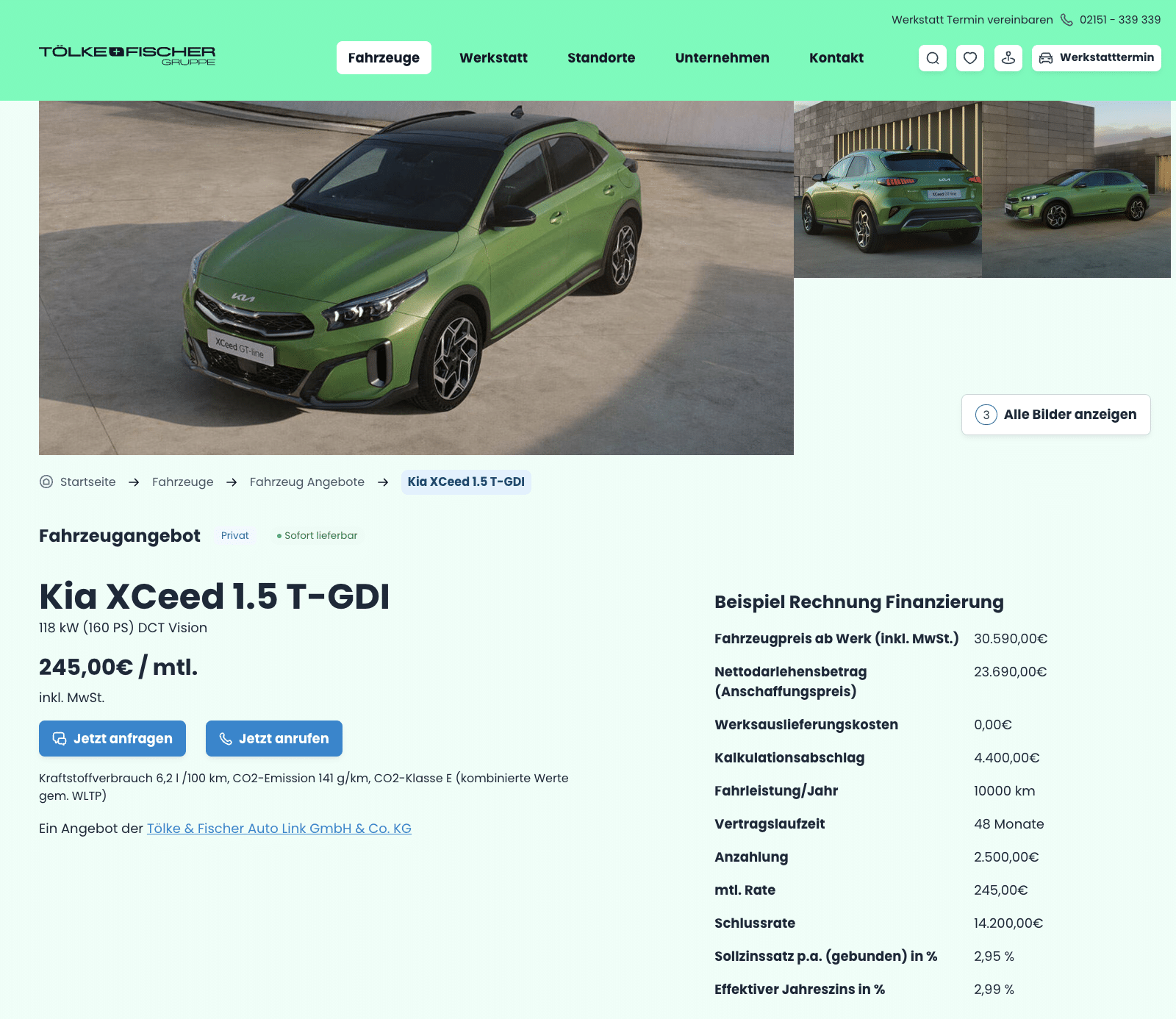
Task: Click Jetzt anfragen button
Action: pos(112,738)
